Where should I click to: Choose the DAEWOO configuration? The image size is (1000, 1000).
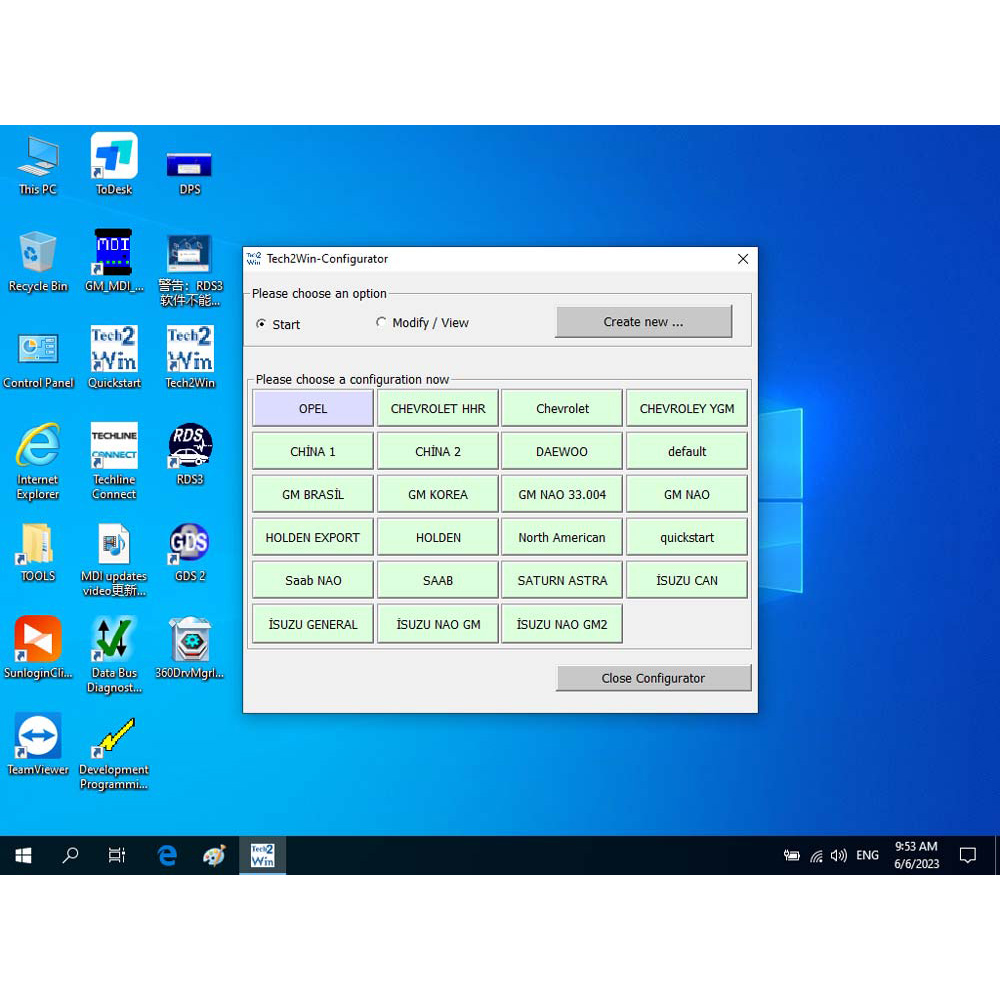[562, 452]
